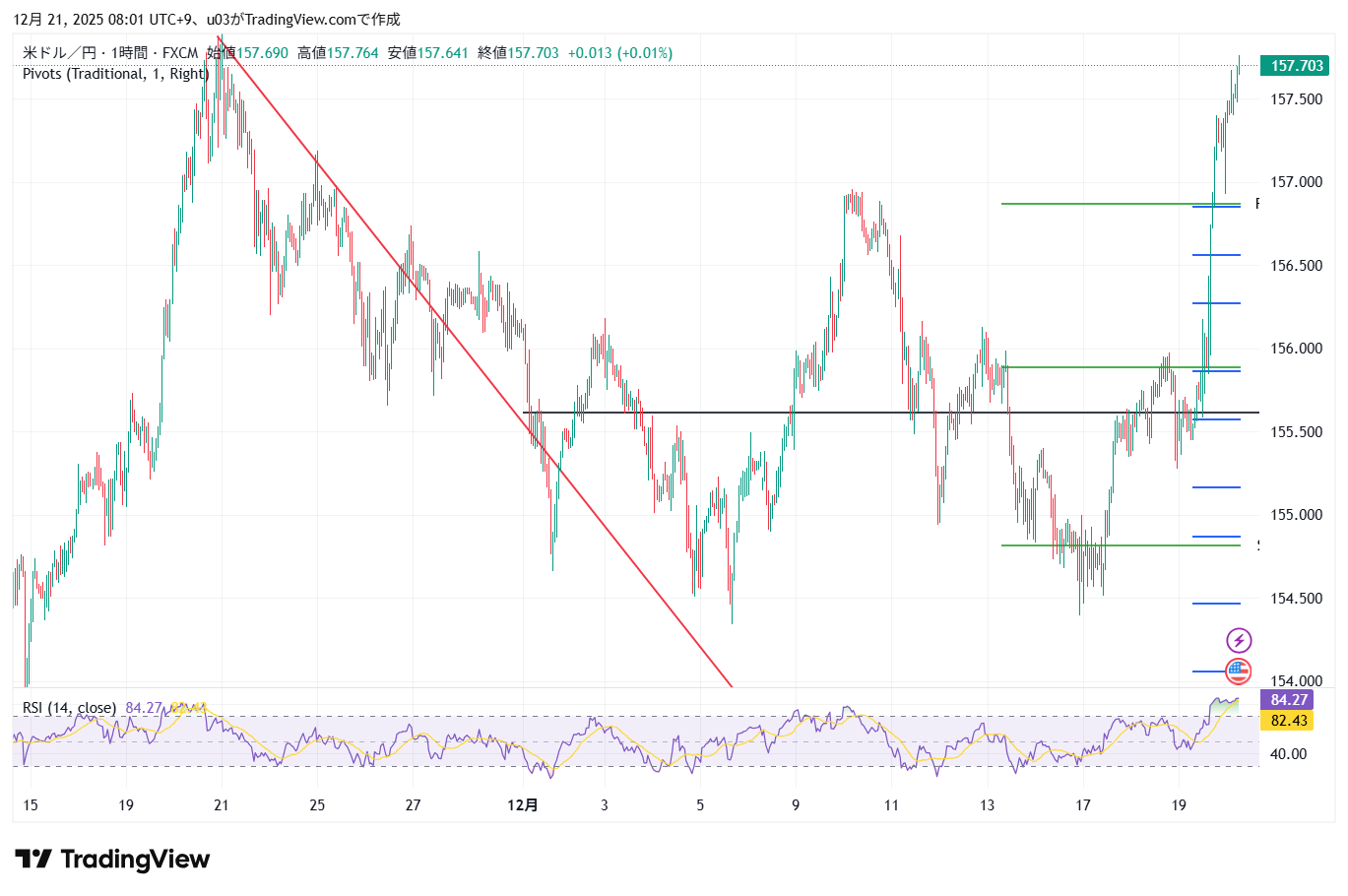Select the RSI (14, close) indicator legend
The height and width of the screenshot is (896, 1348).
69,708
